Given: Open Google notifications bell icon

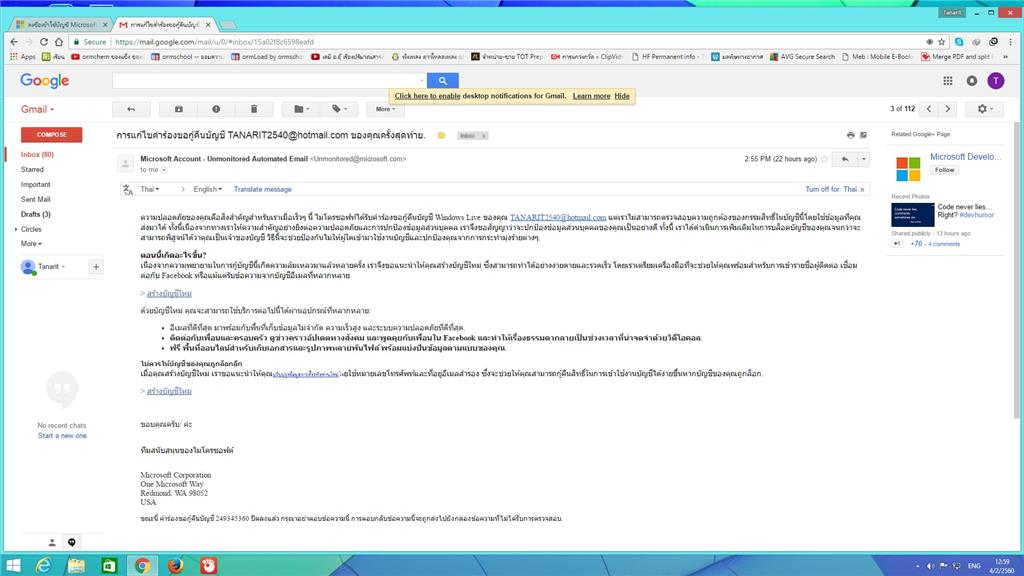Looking at the screenshot, I should pyautogui.click(x=972, y=80).
